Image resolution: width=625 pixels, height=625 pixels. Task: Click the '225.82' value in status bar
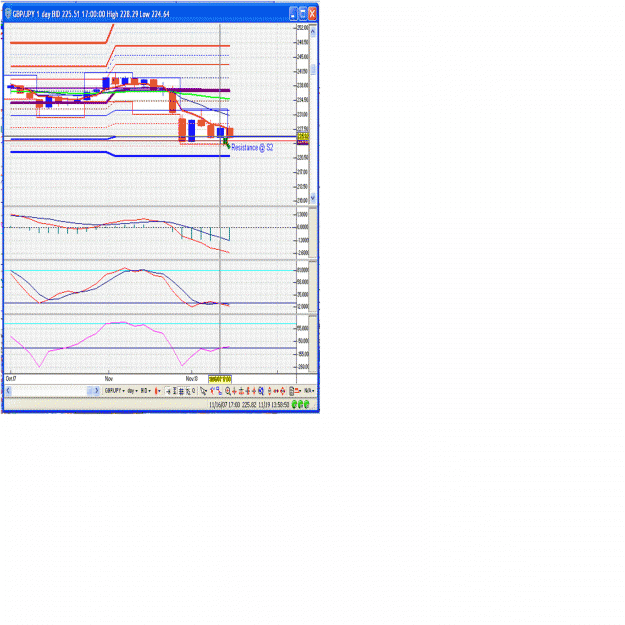249,405
